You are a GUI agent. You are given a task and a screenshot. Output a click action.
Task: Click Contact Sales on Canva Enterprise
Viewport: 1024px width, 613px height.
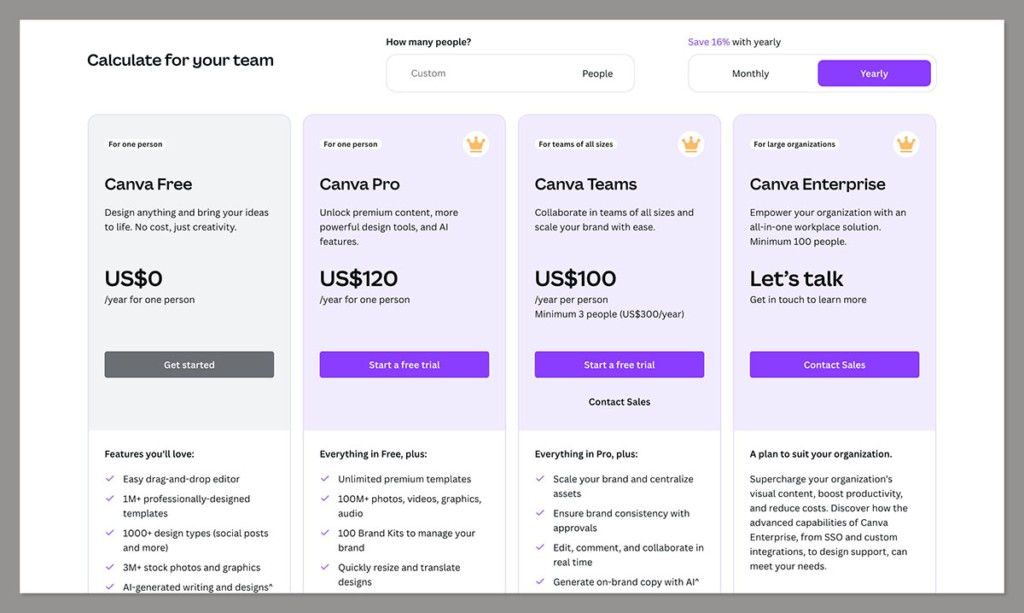(x=834, y=364)
